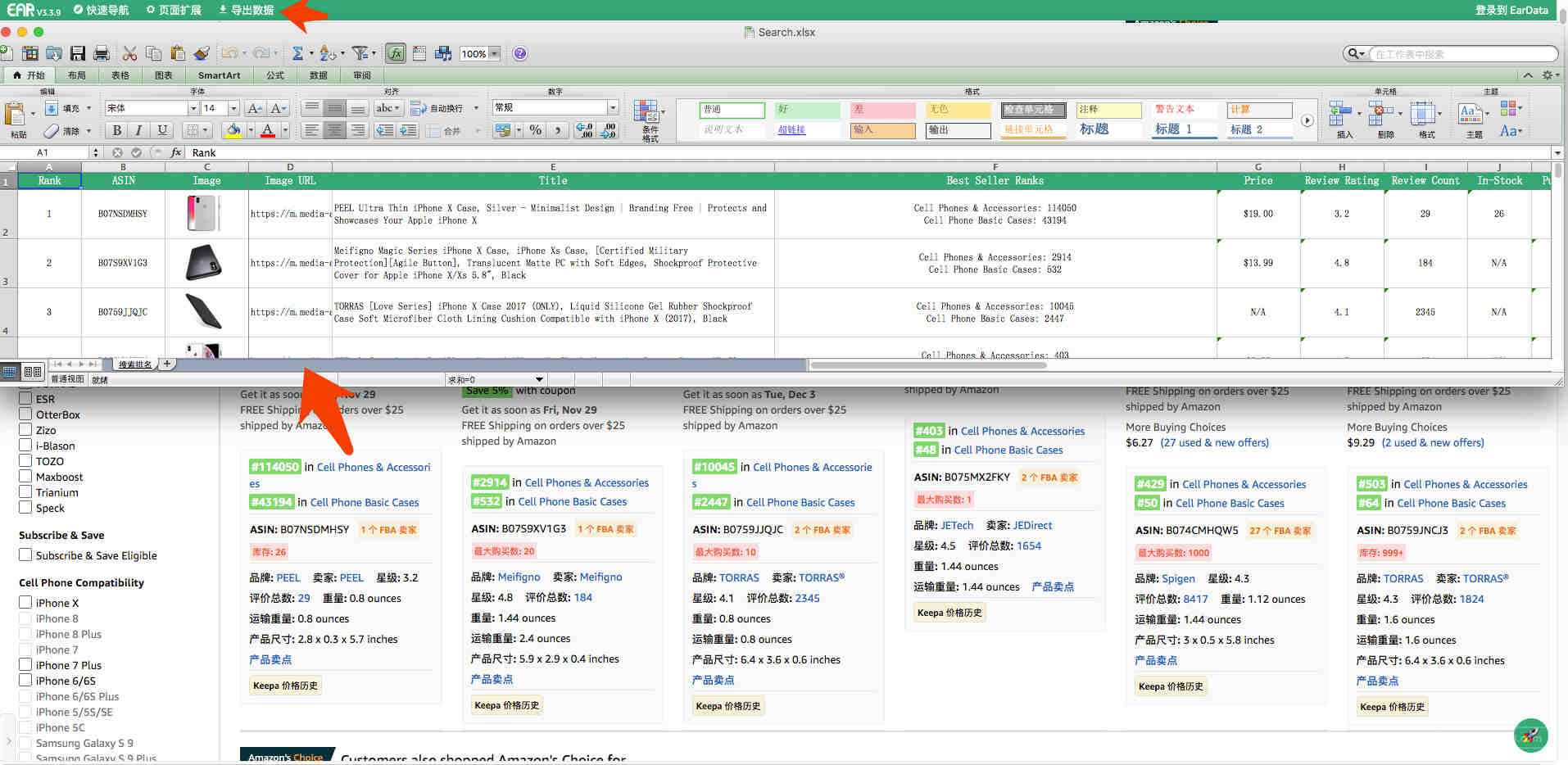
Task: Align text to the right
Action: tap(357, 130)
